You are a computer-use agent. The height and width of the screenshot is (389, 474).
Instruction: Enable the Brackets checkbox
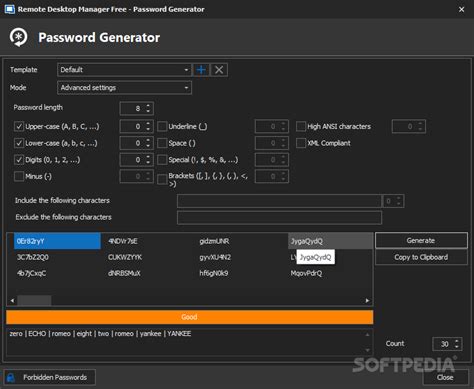tap(162, 179)
